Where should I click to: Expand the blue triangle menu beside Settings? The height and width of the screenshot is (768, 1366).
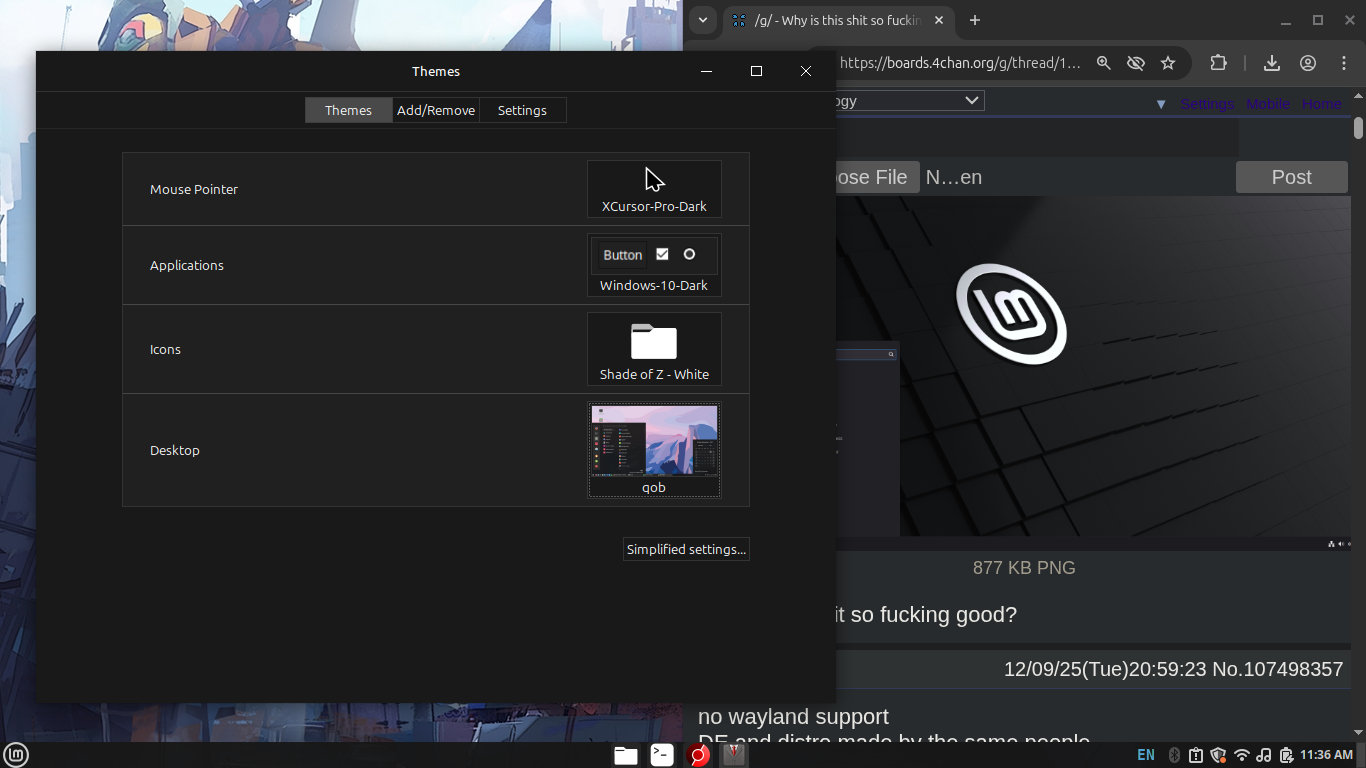[x=1161, y=104]
